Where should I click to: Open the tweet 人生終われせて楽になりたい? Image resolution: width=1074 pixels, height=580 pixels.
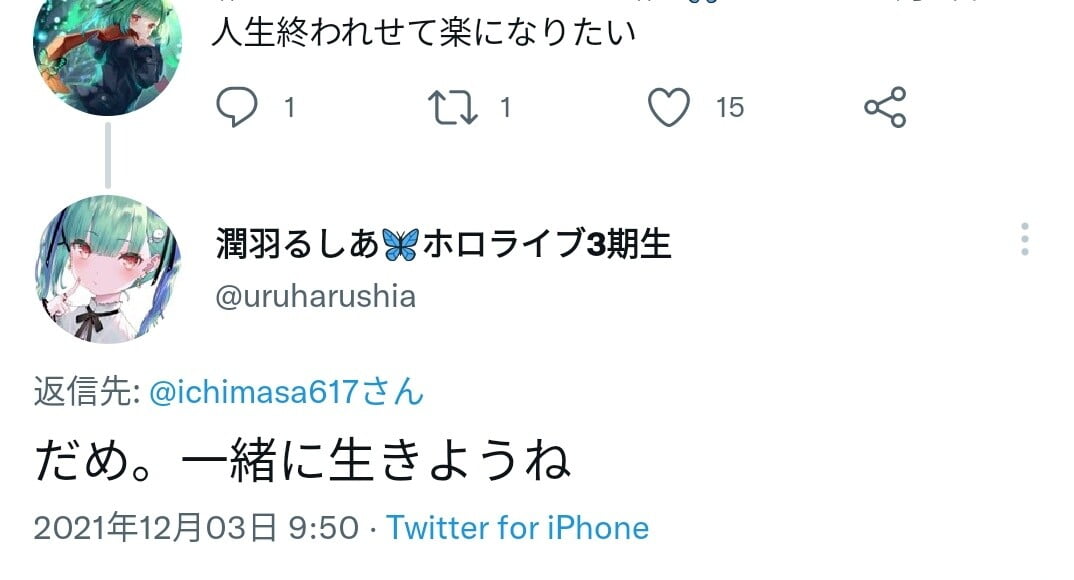click(424, 33)
